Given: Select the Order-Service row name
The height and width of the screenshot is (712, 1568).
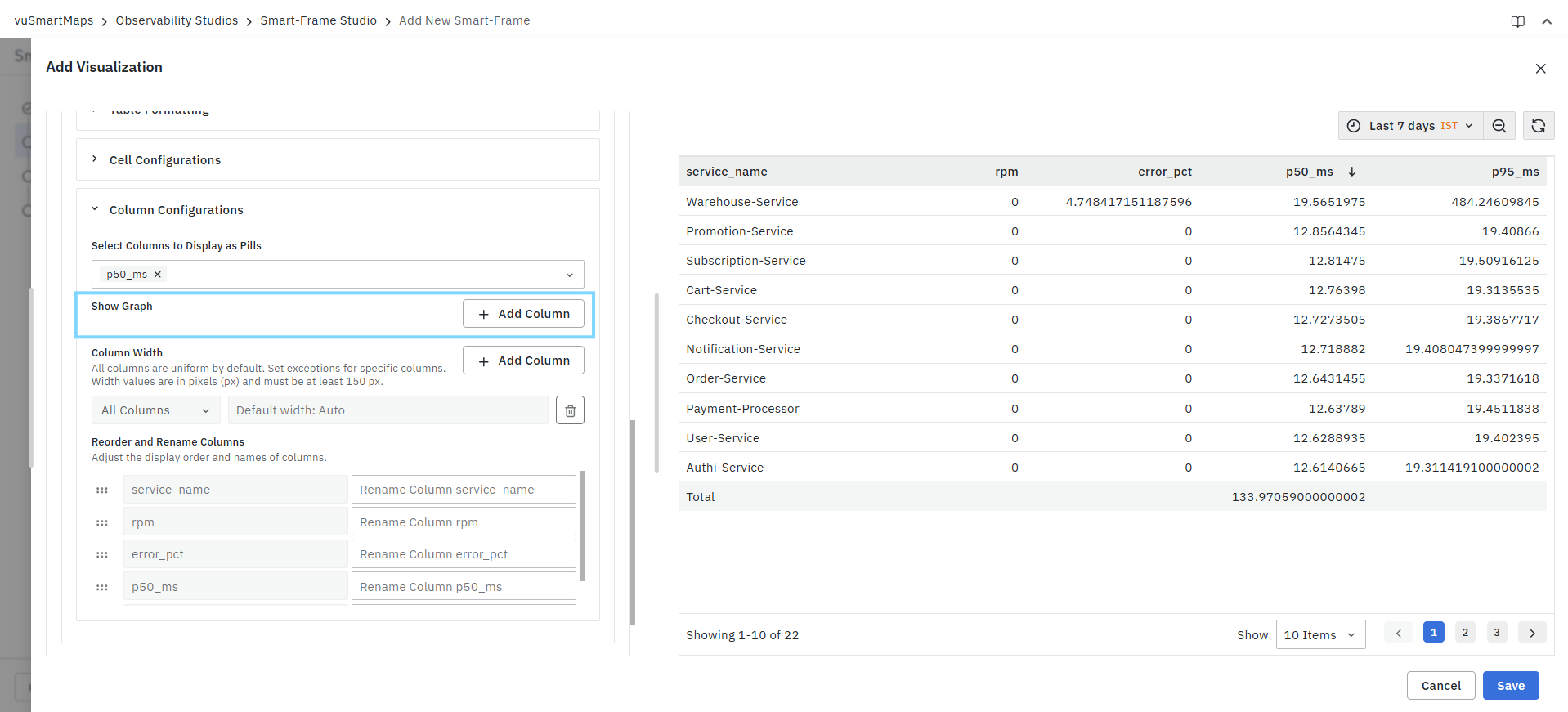Looking at the screenshot, I should pos(726,378).
